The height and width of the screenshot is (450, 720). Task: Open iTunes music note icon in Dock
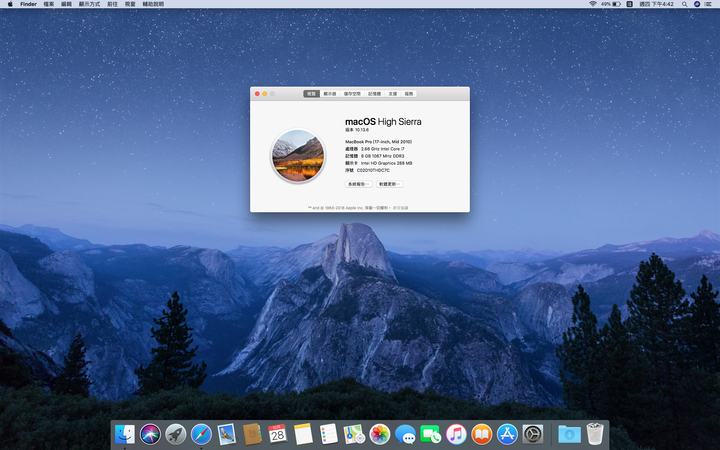(456, 434)
